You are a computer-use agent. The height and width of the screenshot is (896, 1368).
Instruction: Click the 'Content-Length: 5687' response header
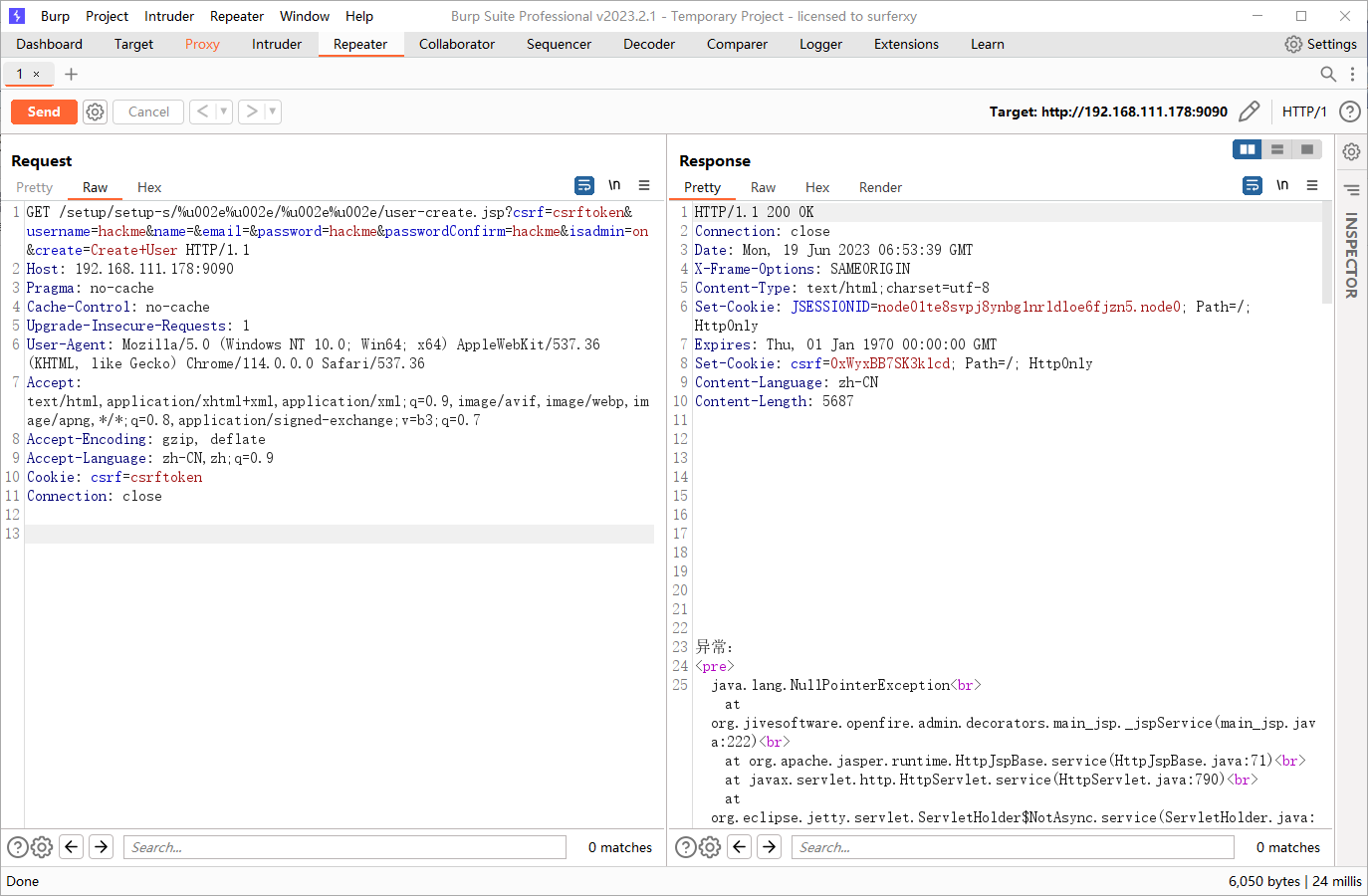click(x=774, y=401)
